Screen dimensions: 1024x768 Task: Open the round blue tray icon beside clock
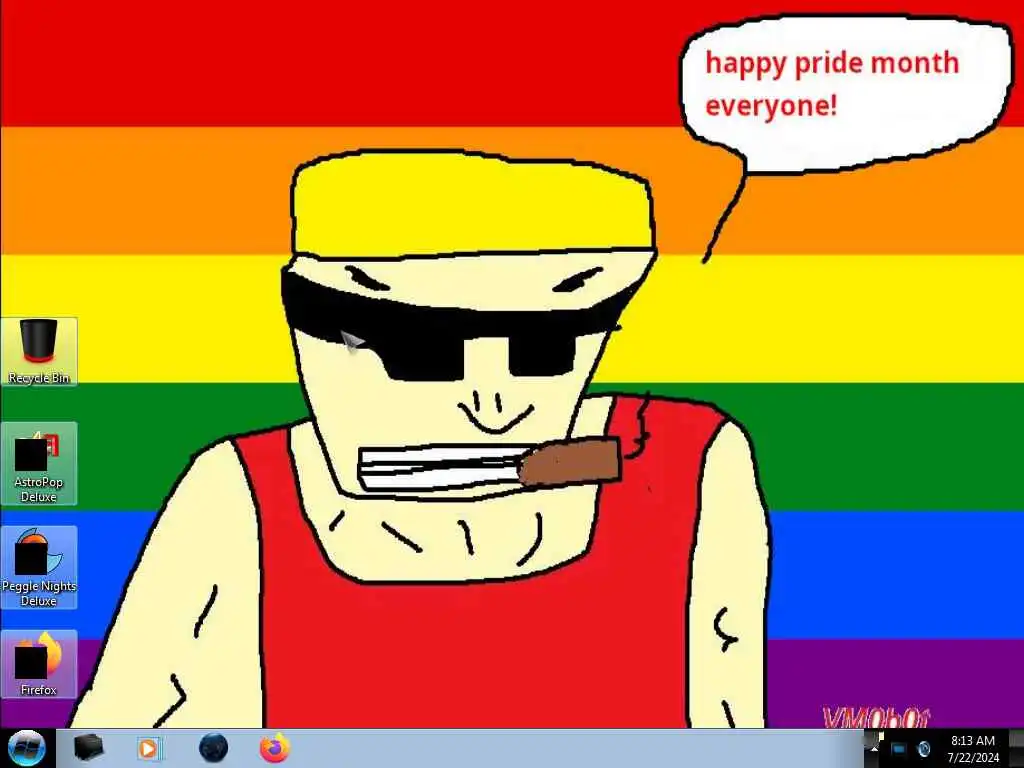(x=923, y=749)
